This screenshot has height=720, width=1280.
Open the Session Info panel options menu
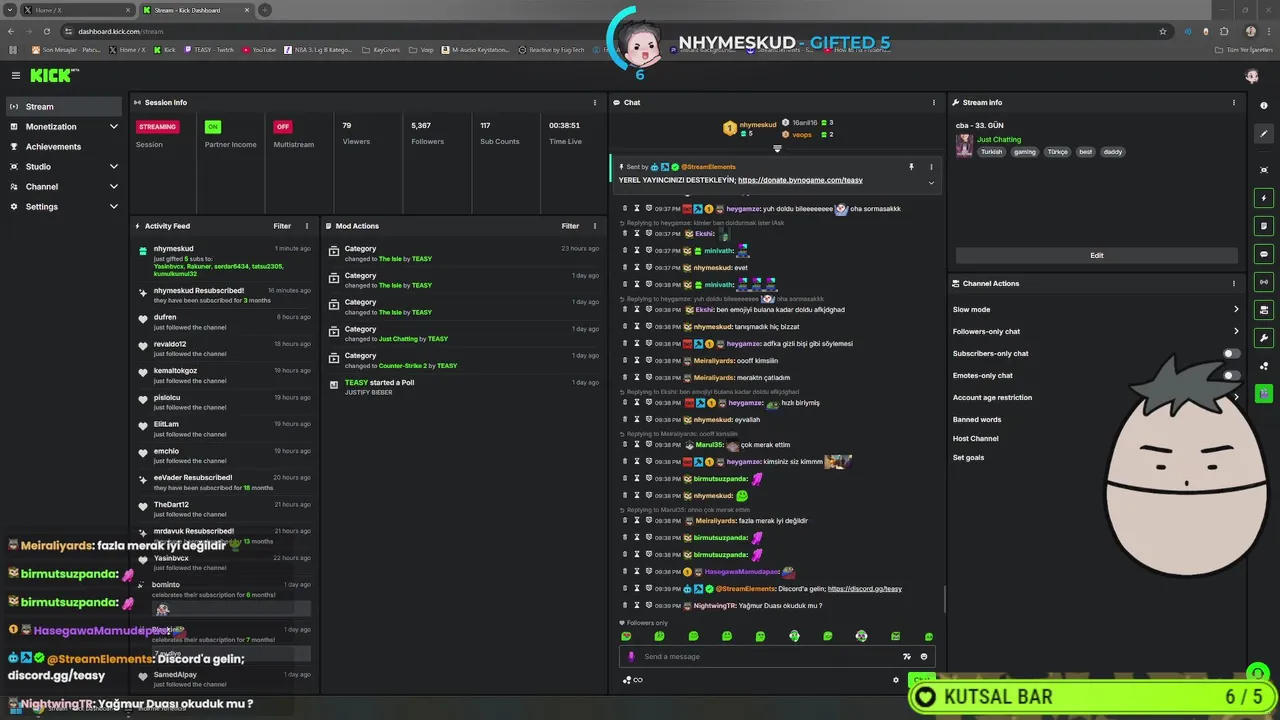tap(595, 102)
